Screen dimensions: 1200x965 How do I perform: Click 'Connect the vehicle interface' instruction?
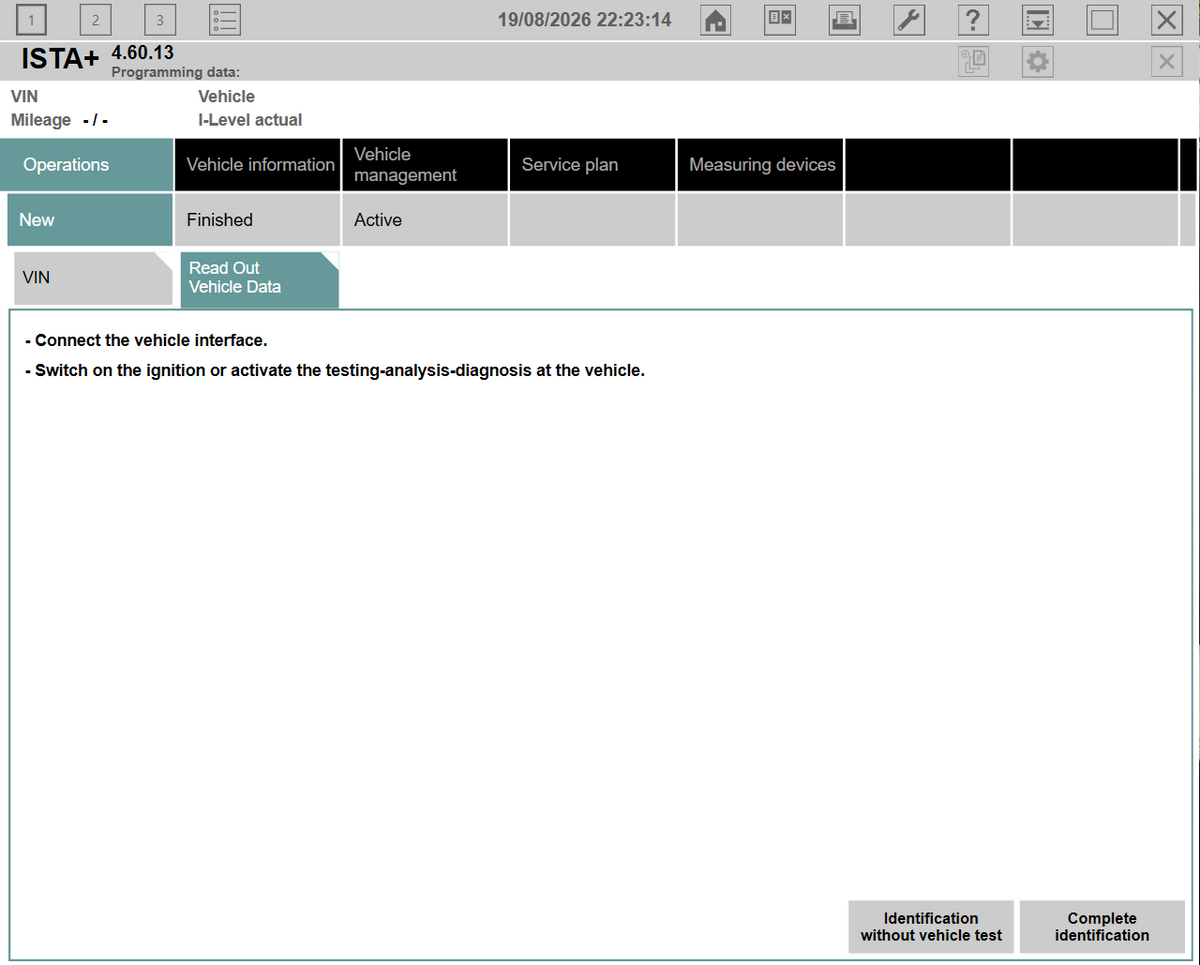click(x=146, y=341)
